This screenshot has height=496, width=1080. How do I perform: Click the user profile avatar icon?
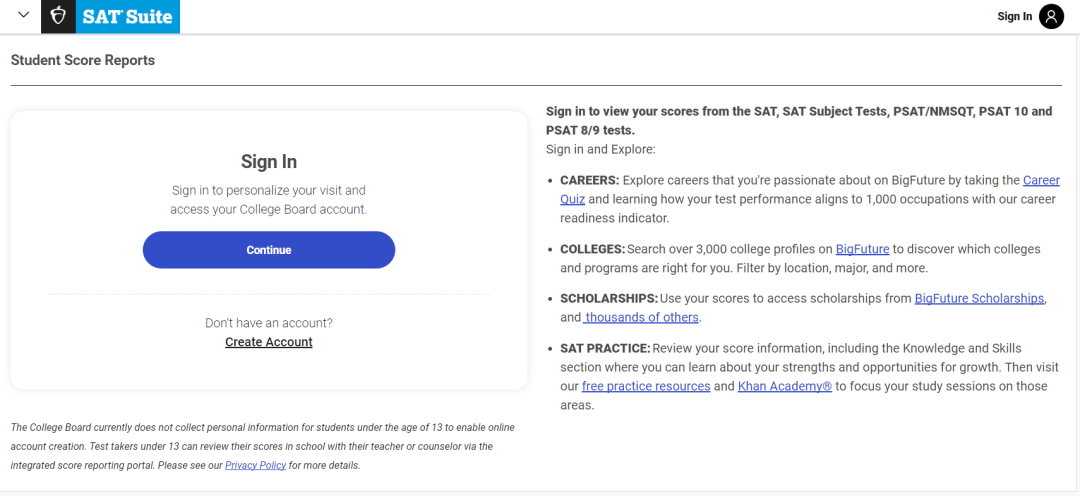tap(1051, 16)
